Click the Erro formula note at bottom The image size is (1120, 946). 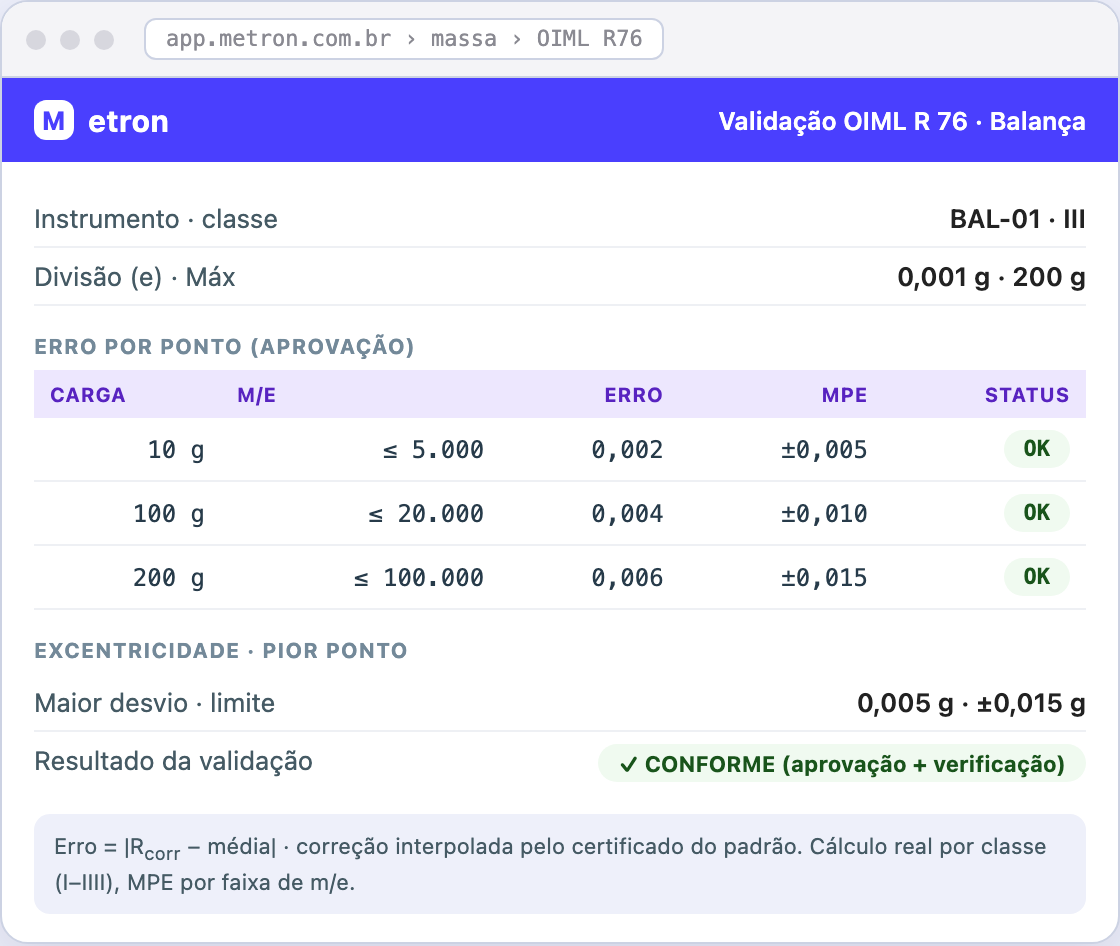560,864
